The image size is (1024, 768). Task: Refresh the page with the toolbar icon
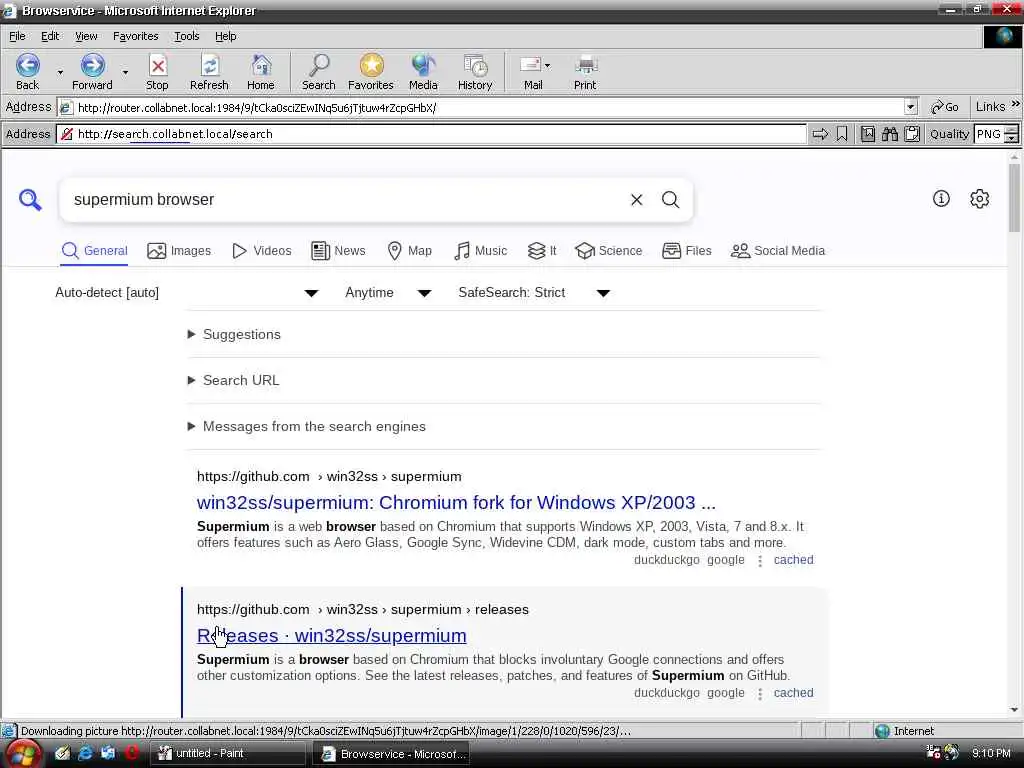[x=209, y=72]
